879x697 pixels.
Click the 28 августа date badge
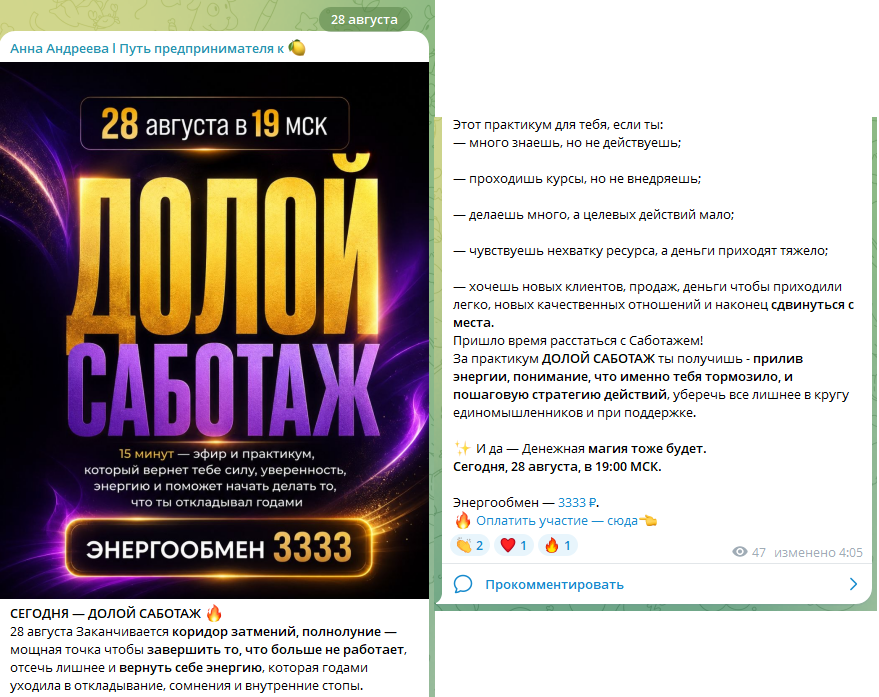[364, 20]
